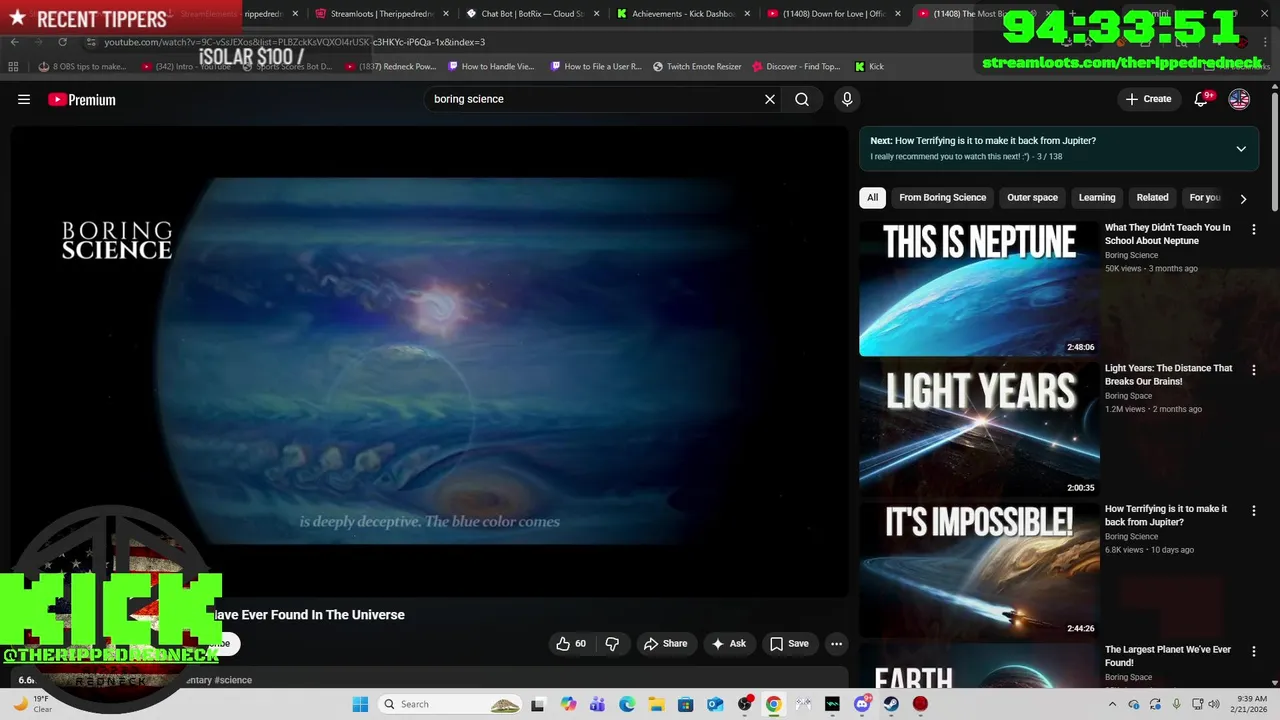Open the Create menu
This screenshot has height=720, width=1280.
[1148, 99]
